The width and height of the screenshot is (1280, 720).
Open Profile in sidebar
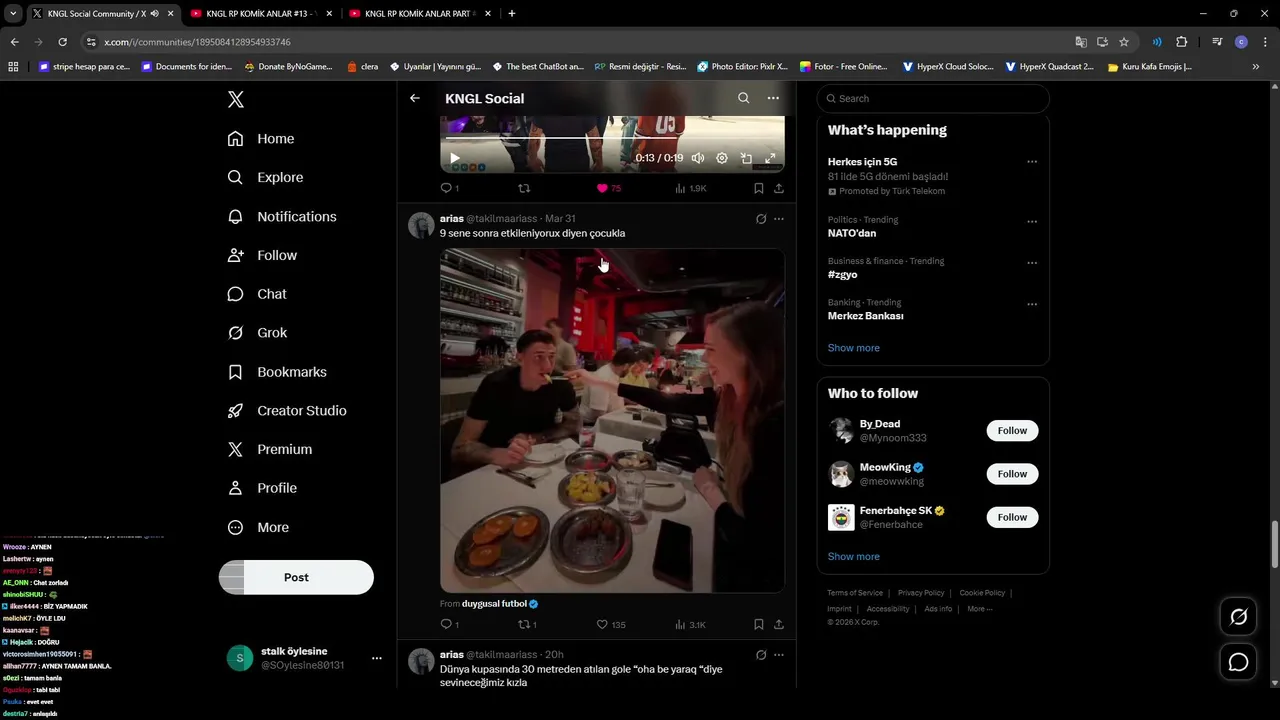tap(262, 488)
